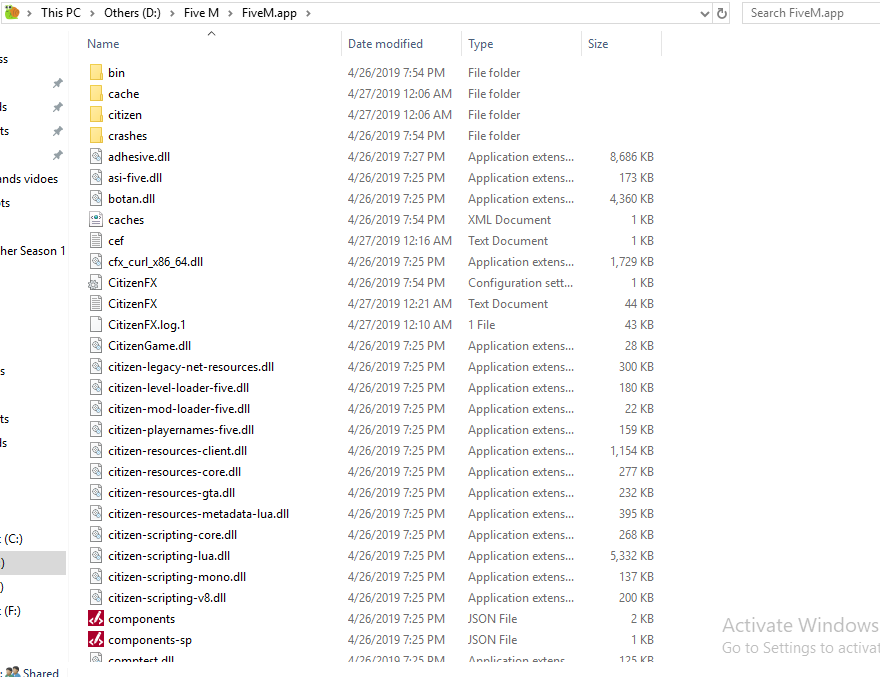
Task: Click the CitizenFX configuration settings file icon
Action: [x=96, y=283]
